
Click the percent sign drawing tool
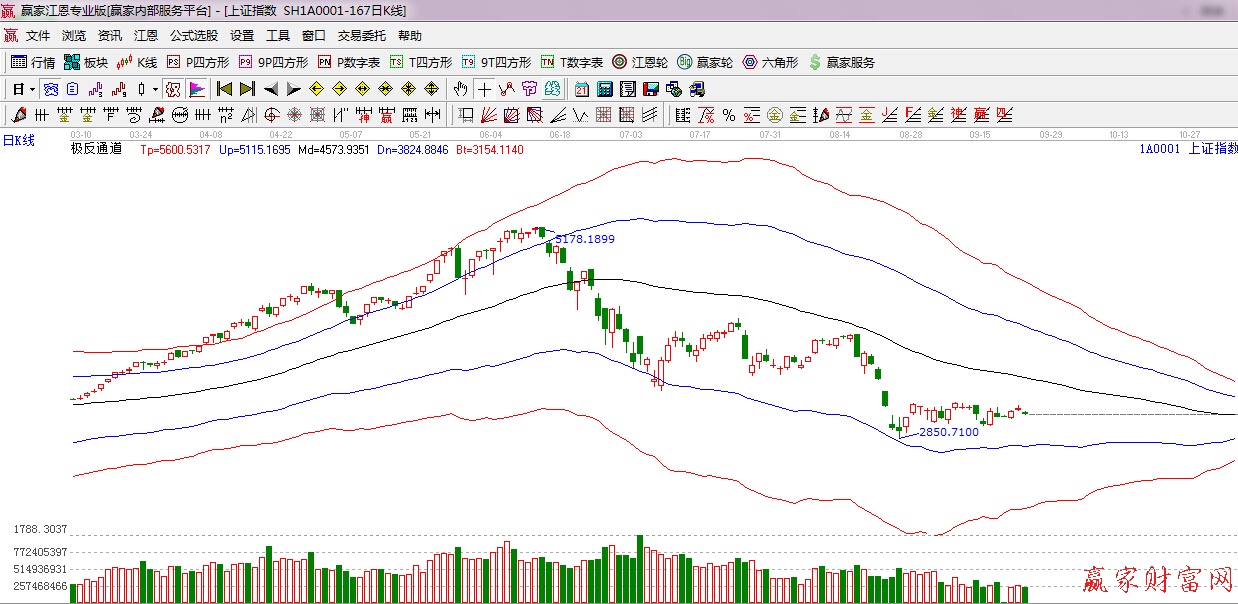coord(729,115)
